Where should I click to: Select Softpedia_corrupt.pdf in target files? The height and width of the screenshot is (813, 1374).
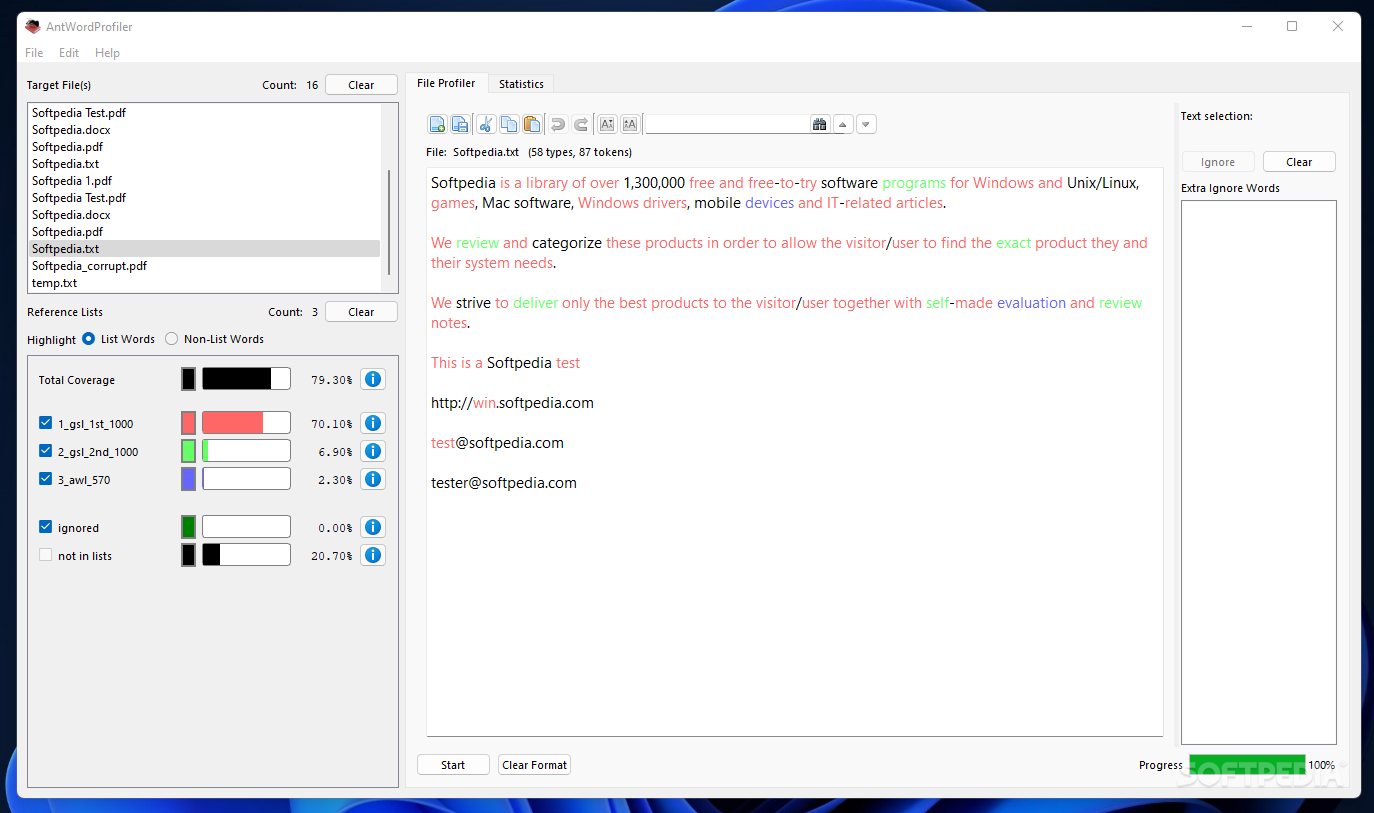(x=205, y=266)
